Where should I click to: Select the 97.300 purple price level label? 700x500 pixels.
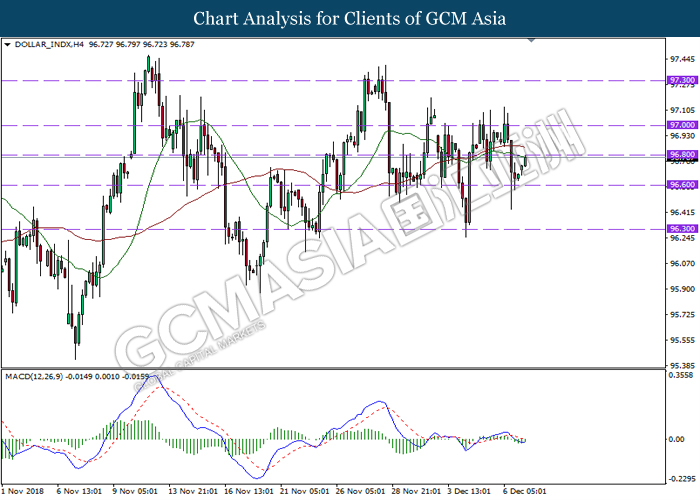pos(682,80)
